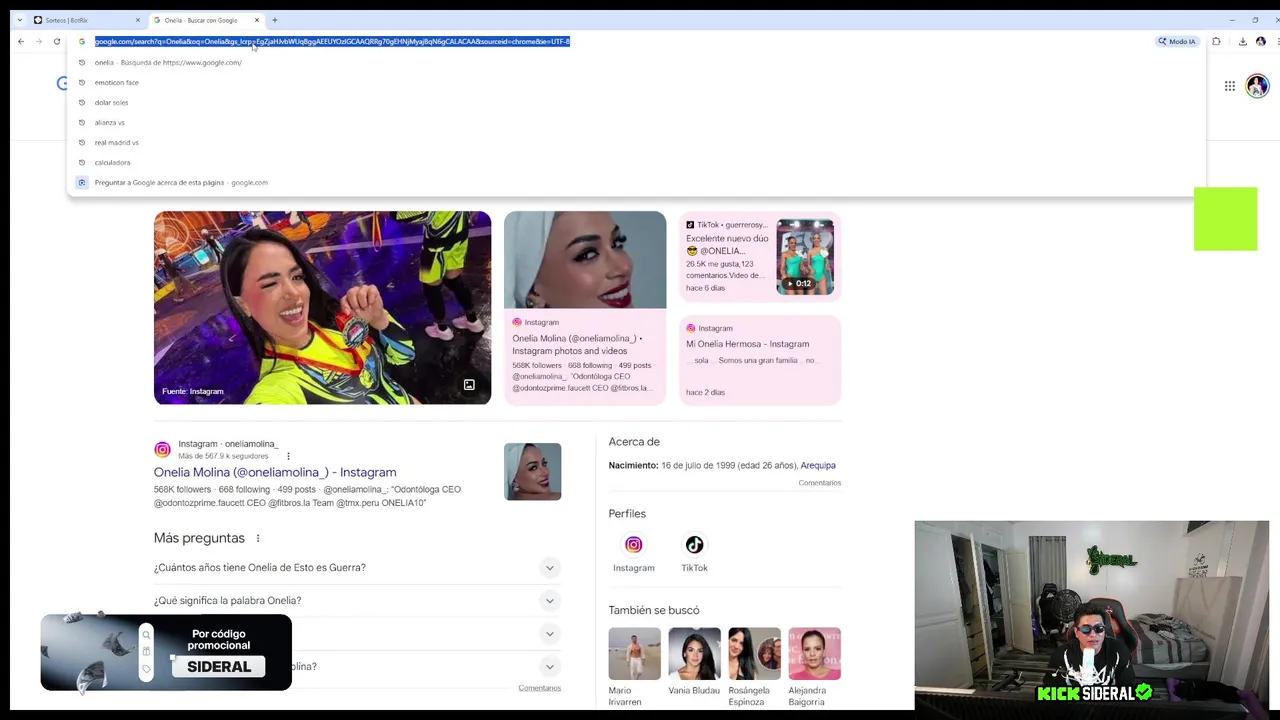1280x720 pixels.
Task: Click the highlighted URL in address bar
Action: click(x=332, y=41)
